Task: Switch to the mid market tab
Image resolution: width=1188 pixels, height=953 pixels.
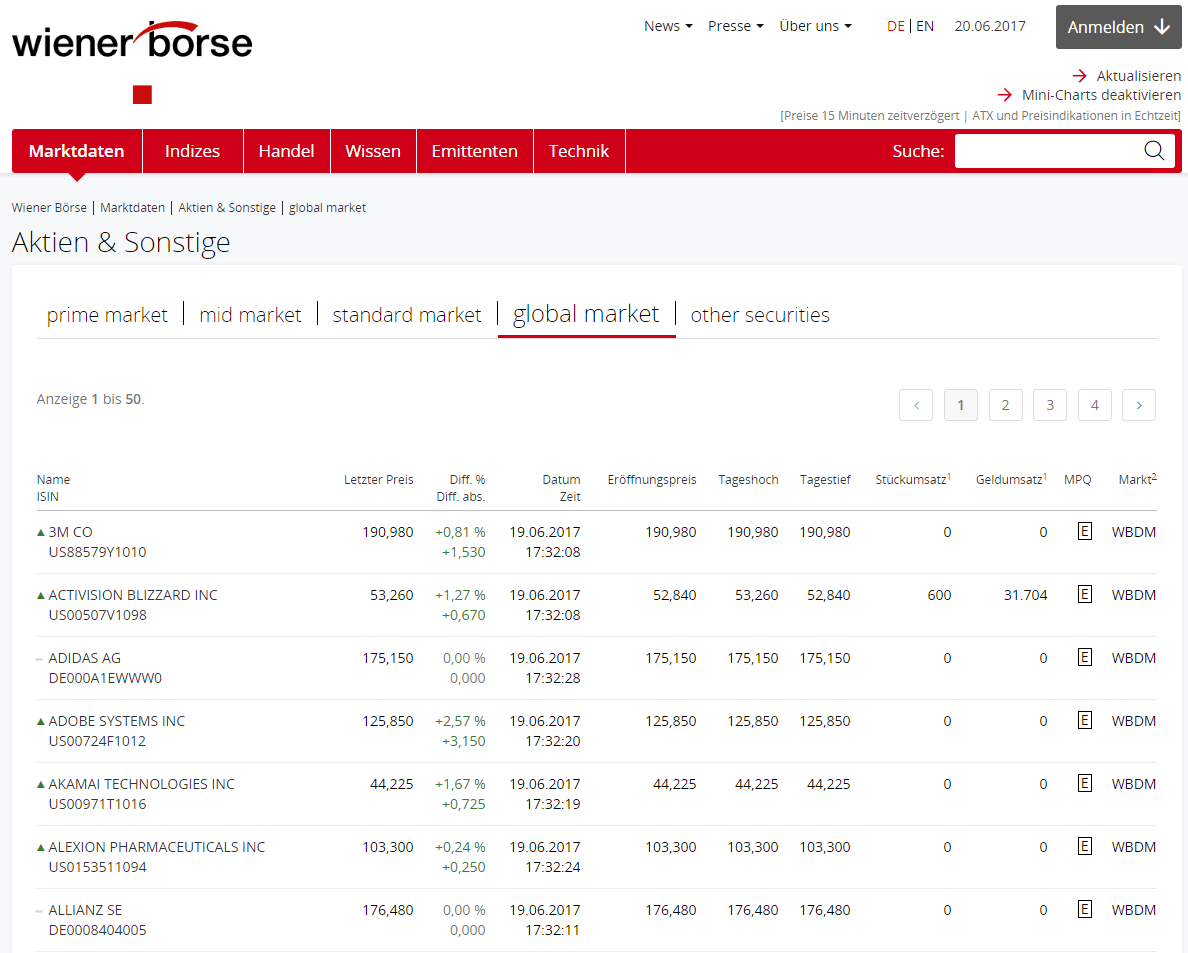Action: 250,314
